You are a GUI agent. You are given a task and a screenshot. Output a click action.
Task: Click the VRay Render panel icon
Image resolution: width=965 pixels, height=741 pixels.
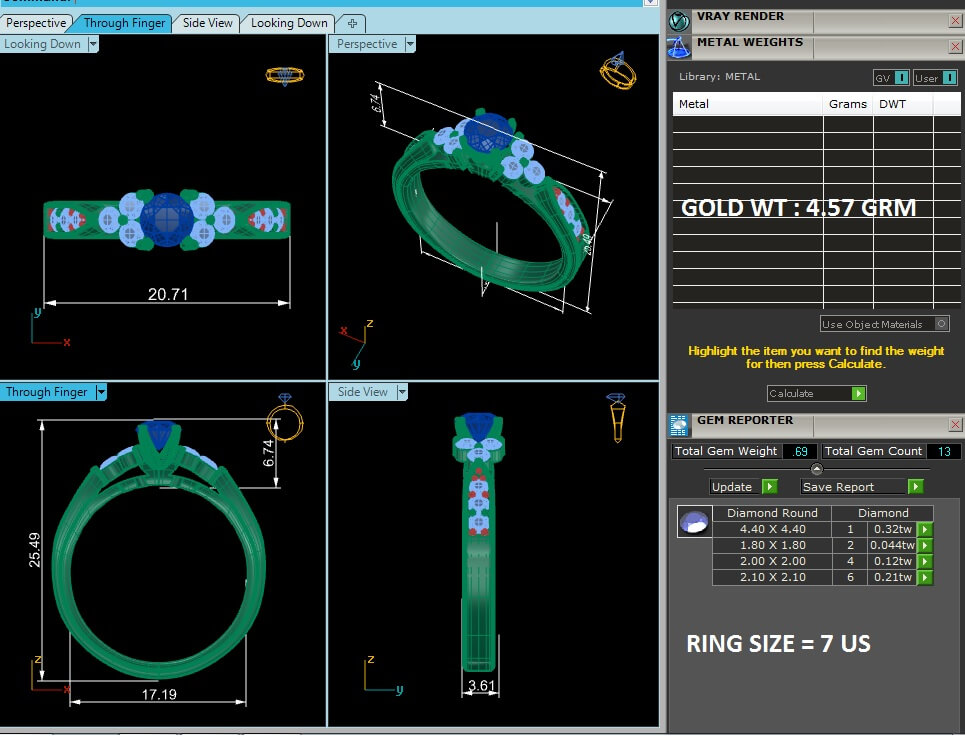point(679,21)
